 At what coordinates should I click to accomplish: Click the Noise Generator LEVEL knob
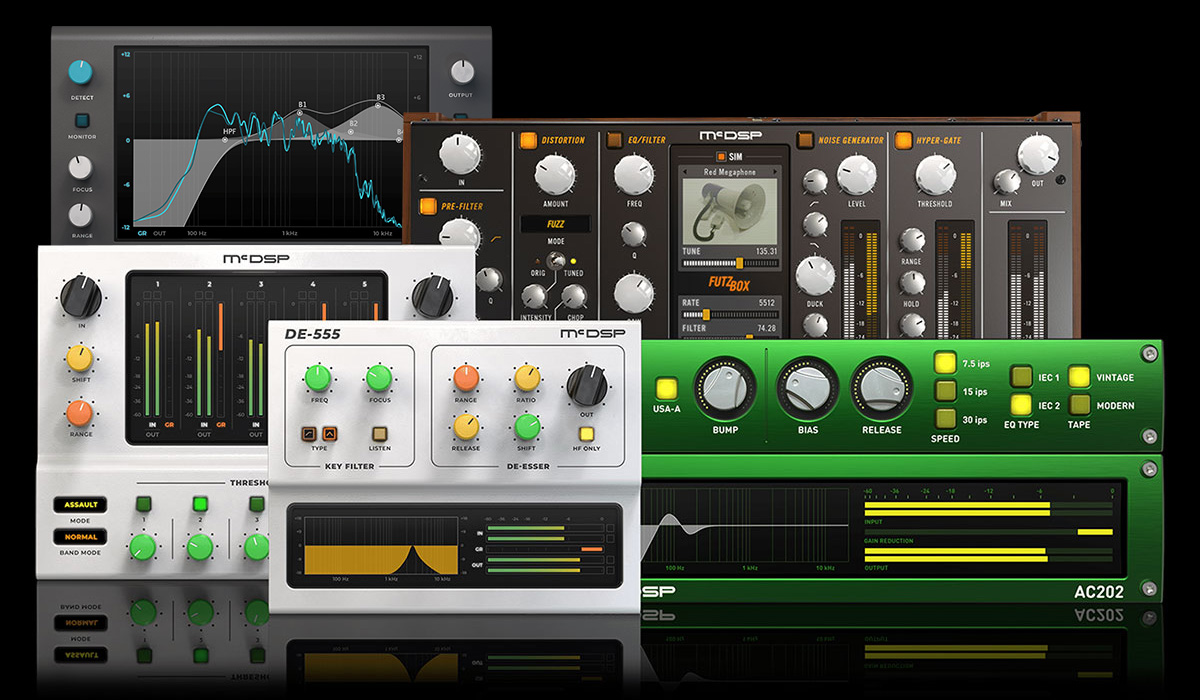click(857, 176)
